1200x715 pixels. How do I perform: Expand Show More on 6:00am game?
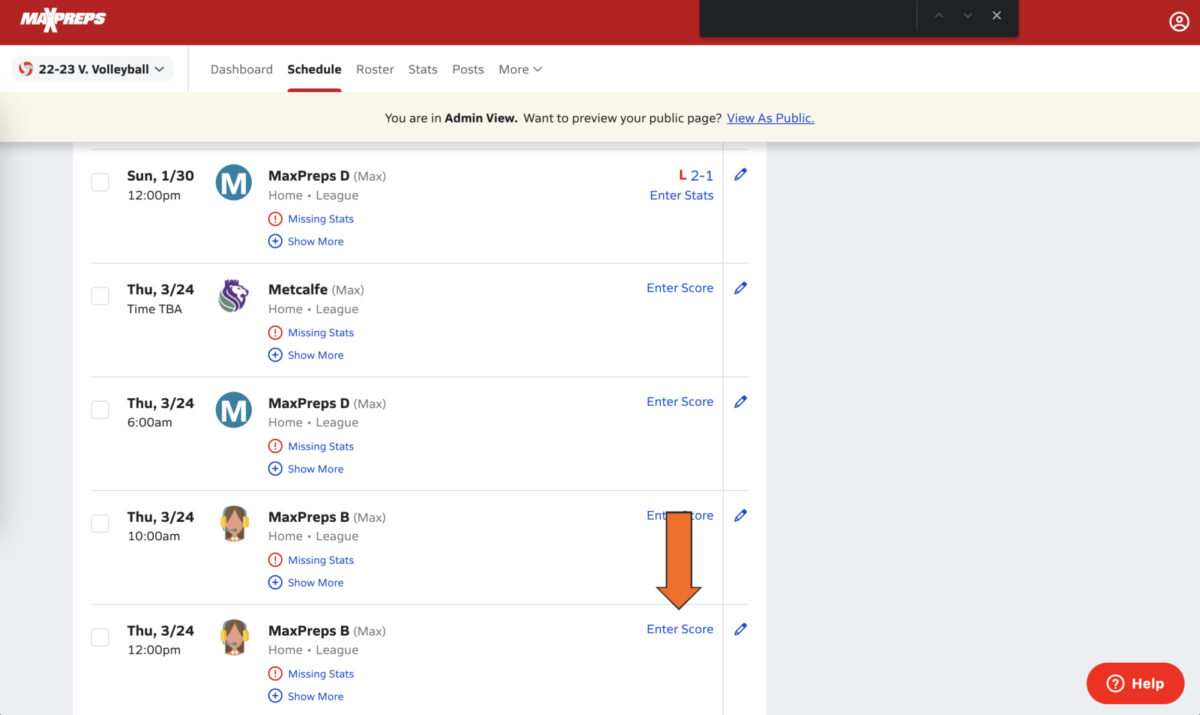tap(306, 469)
